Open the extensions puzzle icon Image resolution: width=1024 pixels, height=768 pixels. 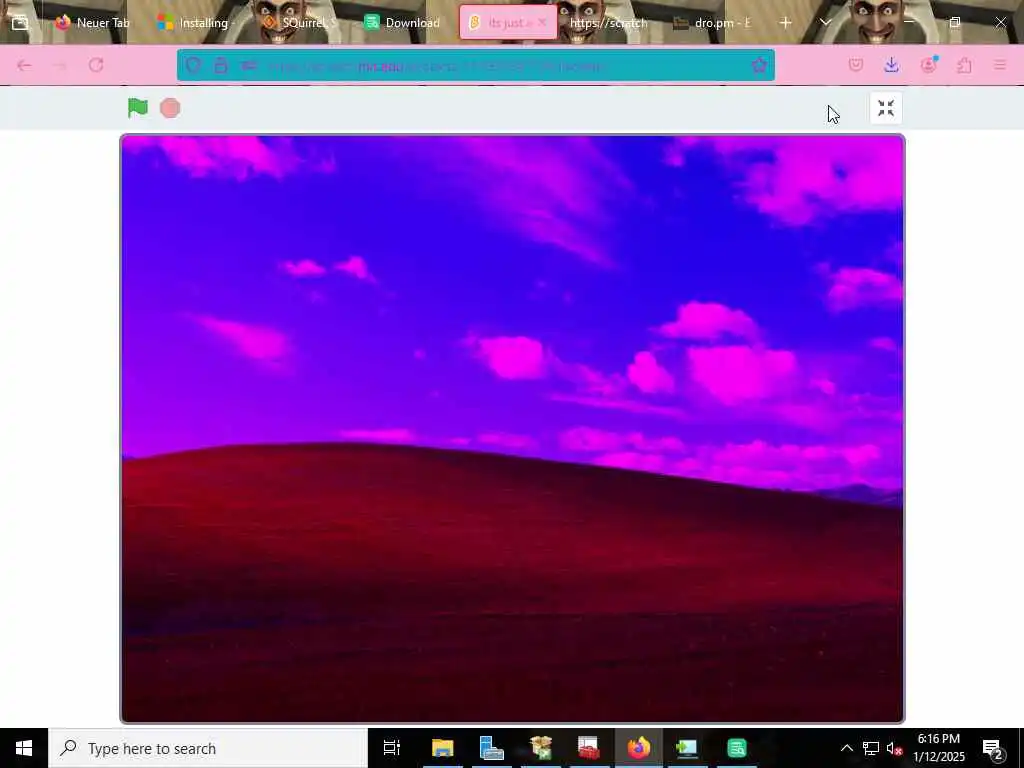point(964,65)
